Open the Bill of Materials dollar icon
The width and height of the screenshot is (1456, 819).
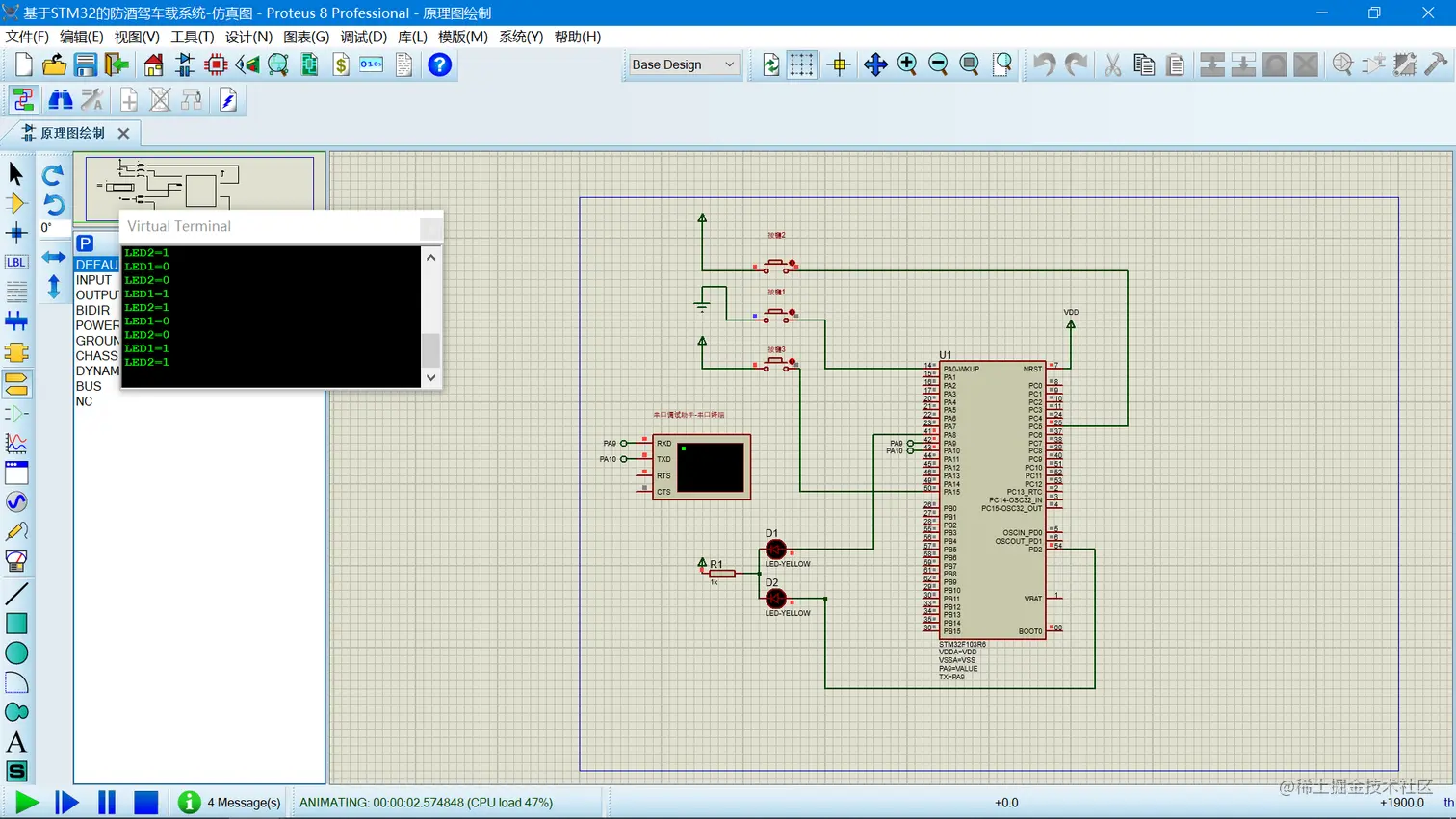pyautogui.click(x=341, y=64)
